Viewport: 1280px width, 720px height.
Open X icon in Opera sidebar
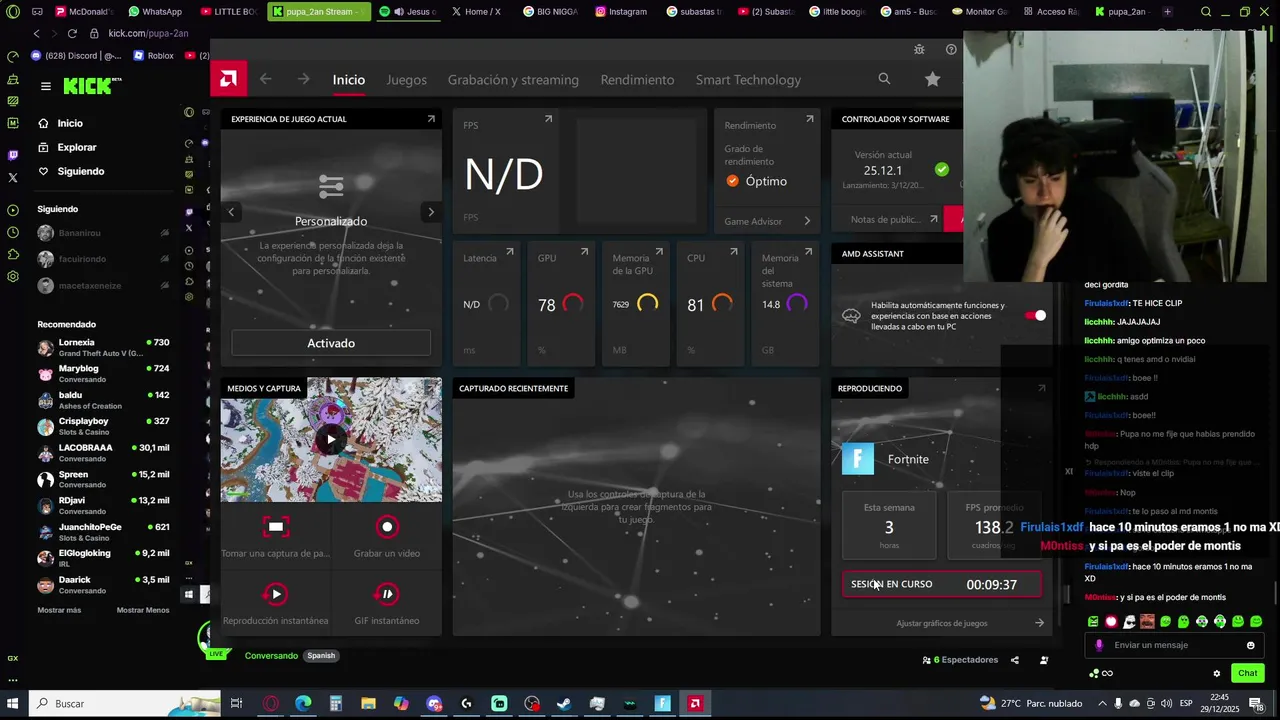pyautogui.click(x=12, y=177)
